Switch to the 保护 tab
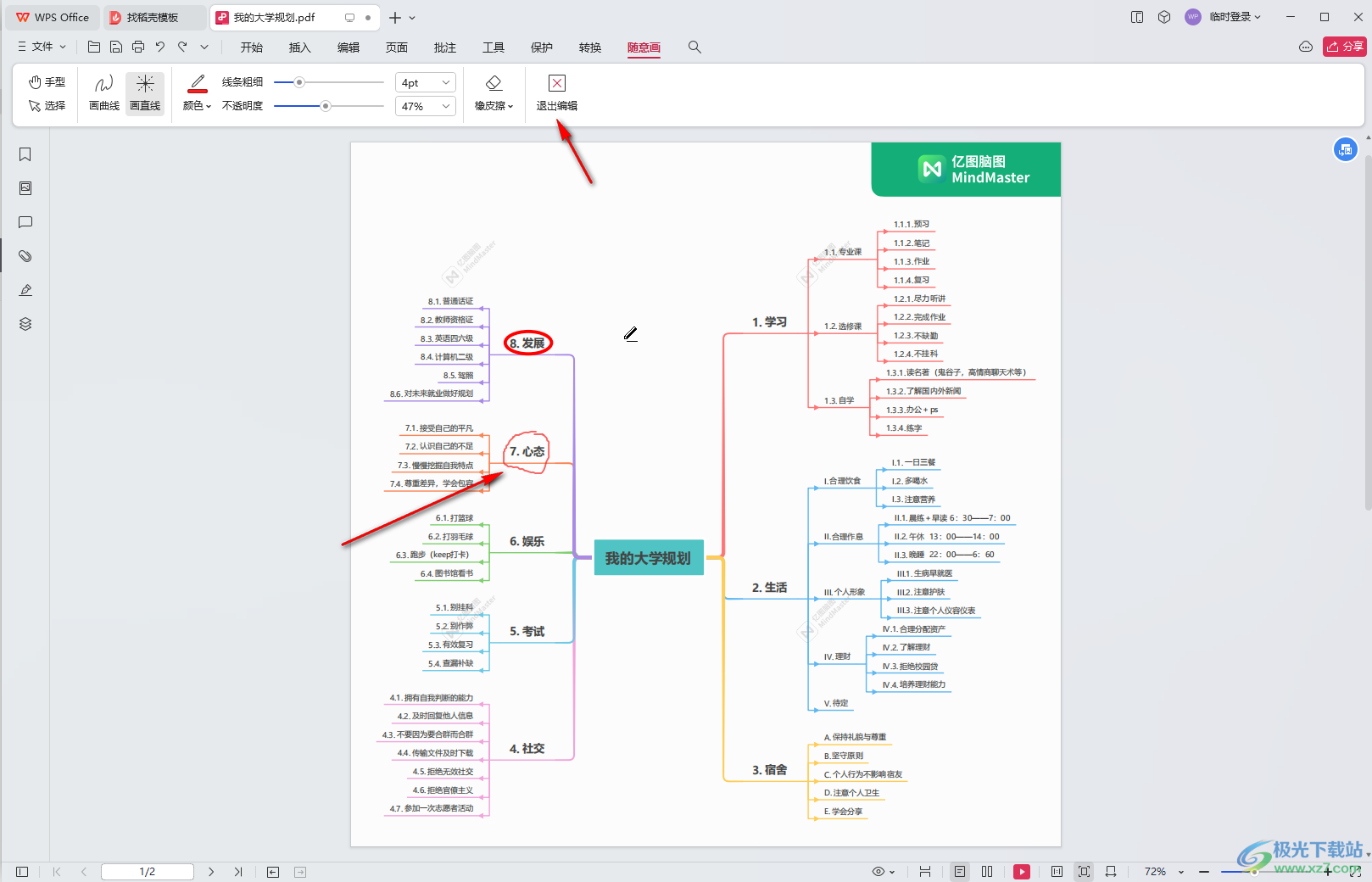Image resolution: width=1372 pixels, height=882 pixels. 542,47
